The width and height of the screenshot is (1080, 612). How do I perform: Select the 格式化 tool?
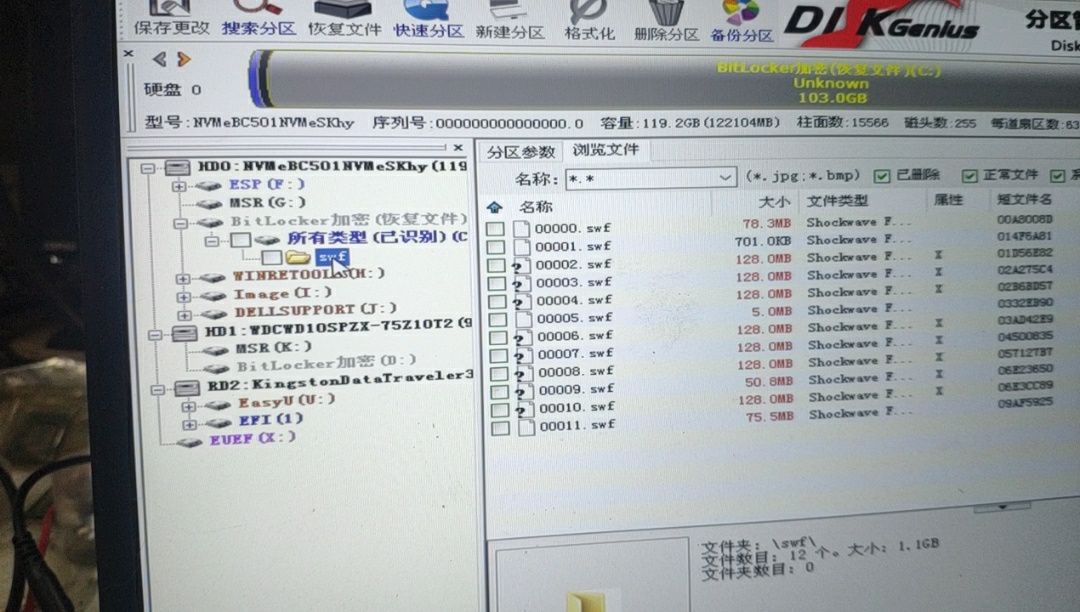pyautogui.click(x=590, y=19)
